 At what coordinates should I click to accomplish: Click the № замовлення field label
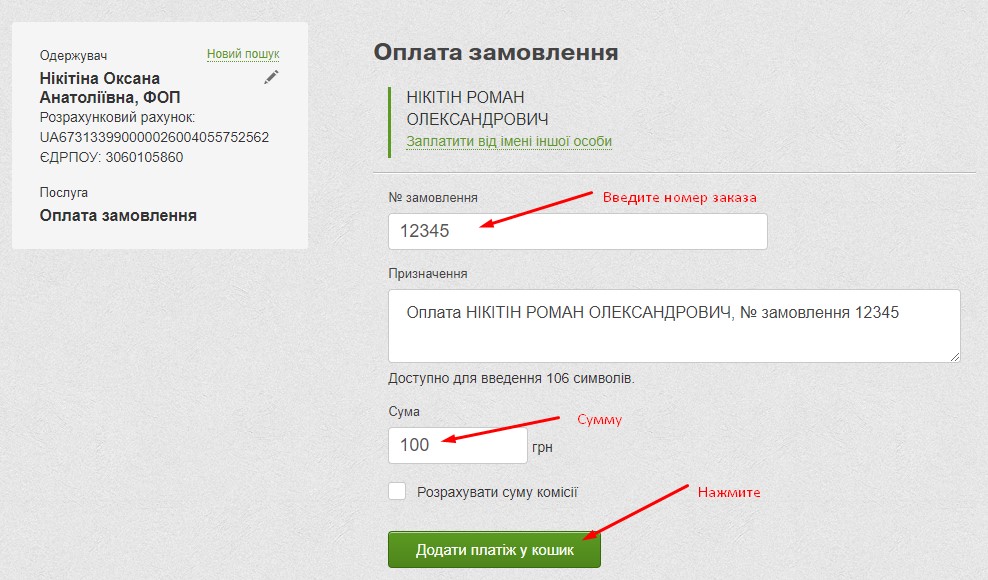tap(433, 197)
